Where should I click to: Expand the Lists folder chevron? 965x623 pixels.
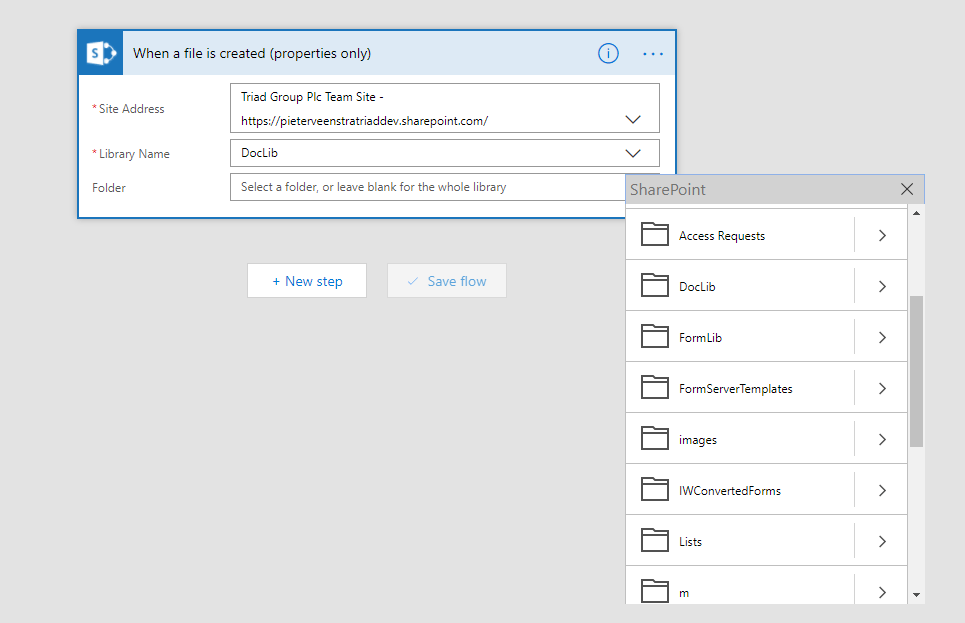click(x=882, y=542)
